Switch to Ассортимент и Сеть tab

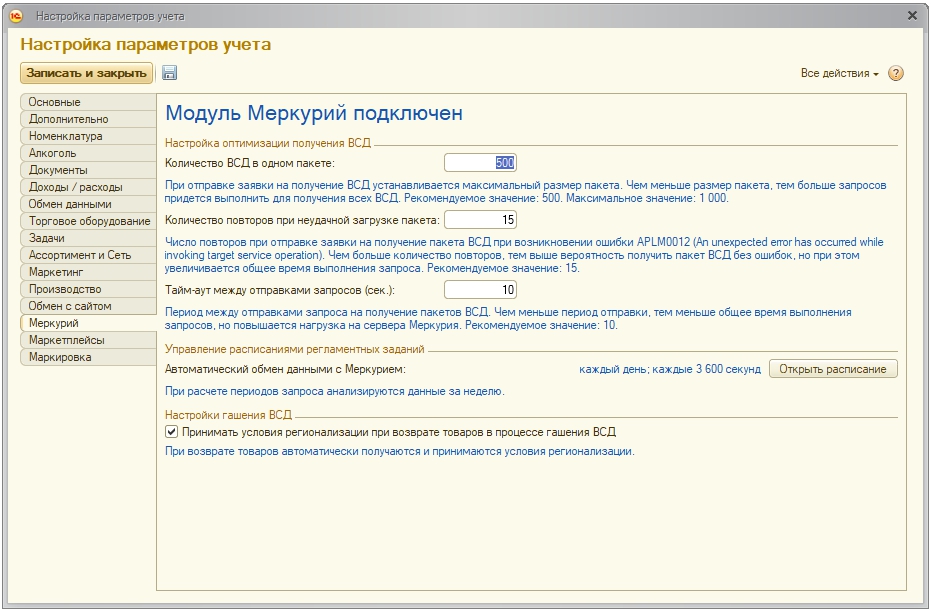point(88,255)
